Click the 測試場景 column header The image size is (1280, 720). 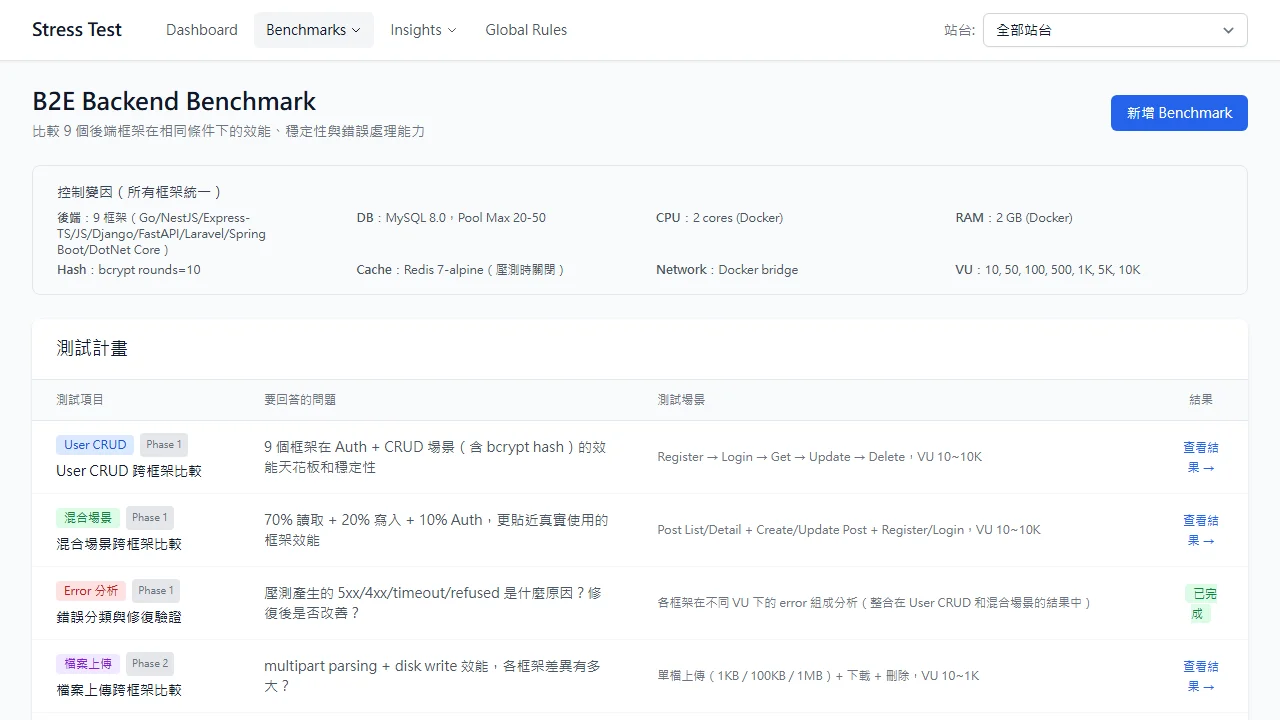(x=681, y=399)
